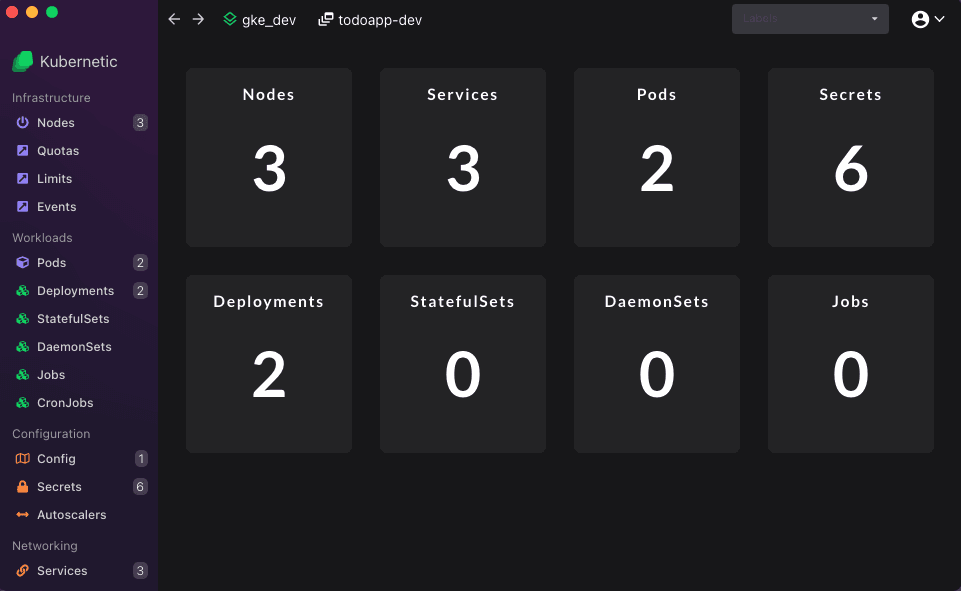The height and width of the screenshot is (591, 961).
Task: Open the DaemonSets dashboard card
Action: coord(657,364)
